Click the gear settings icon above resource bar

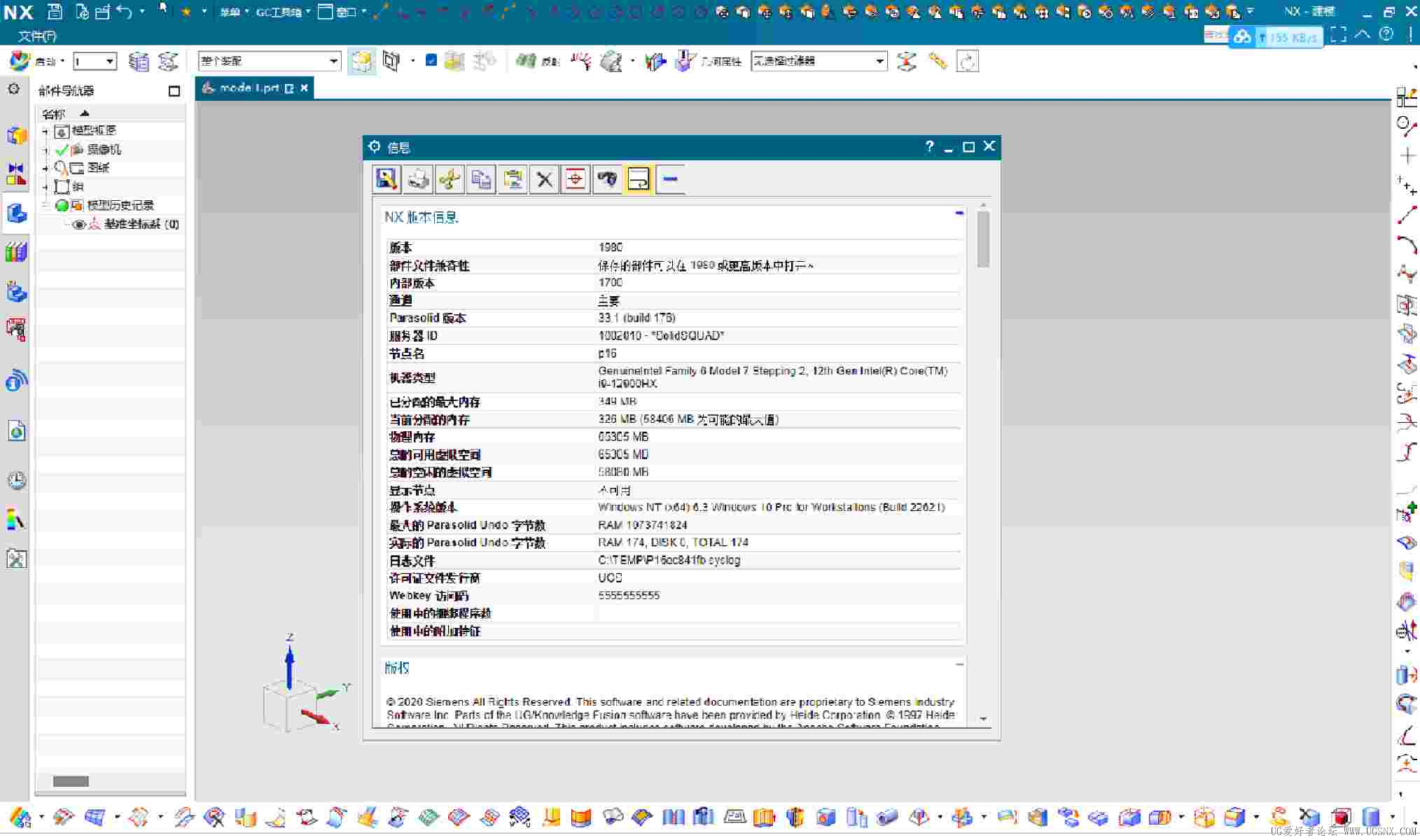click(13, 90)
